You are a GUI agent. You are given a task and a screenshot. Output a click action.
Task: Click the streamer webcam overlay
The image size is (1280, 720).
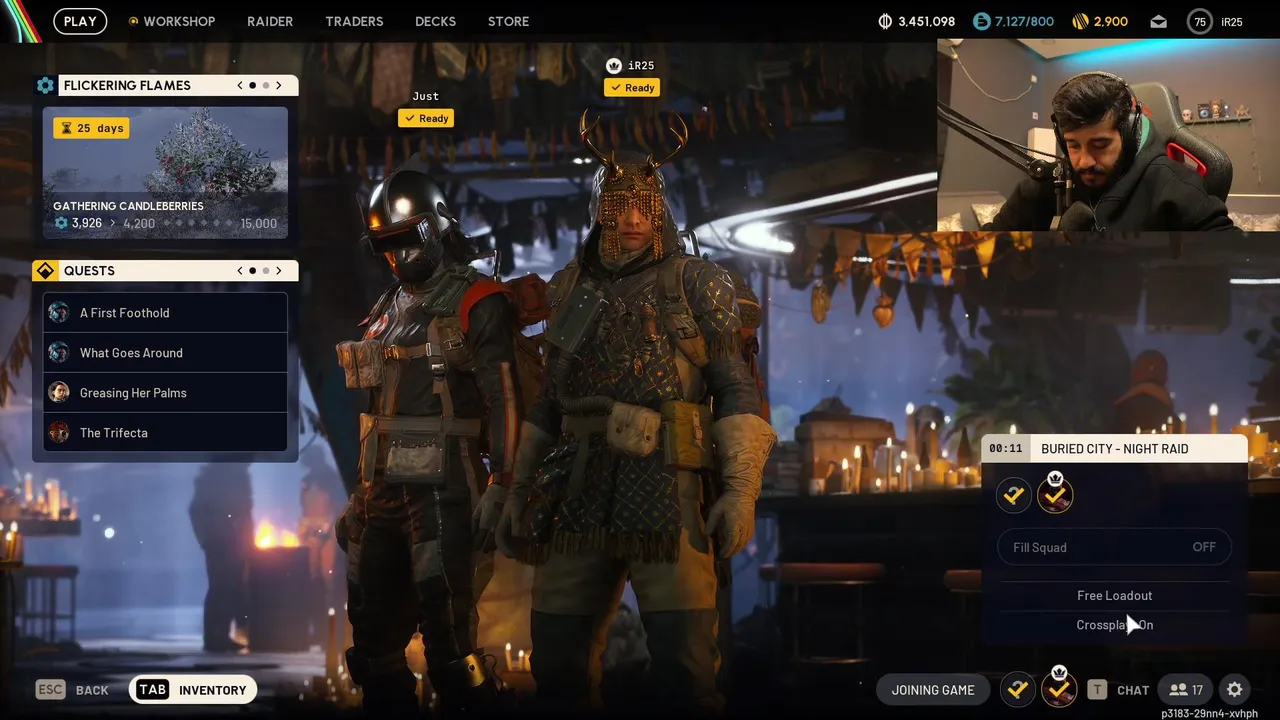click(1108, 136)
